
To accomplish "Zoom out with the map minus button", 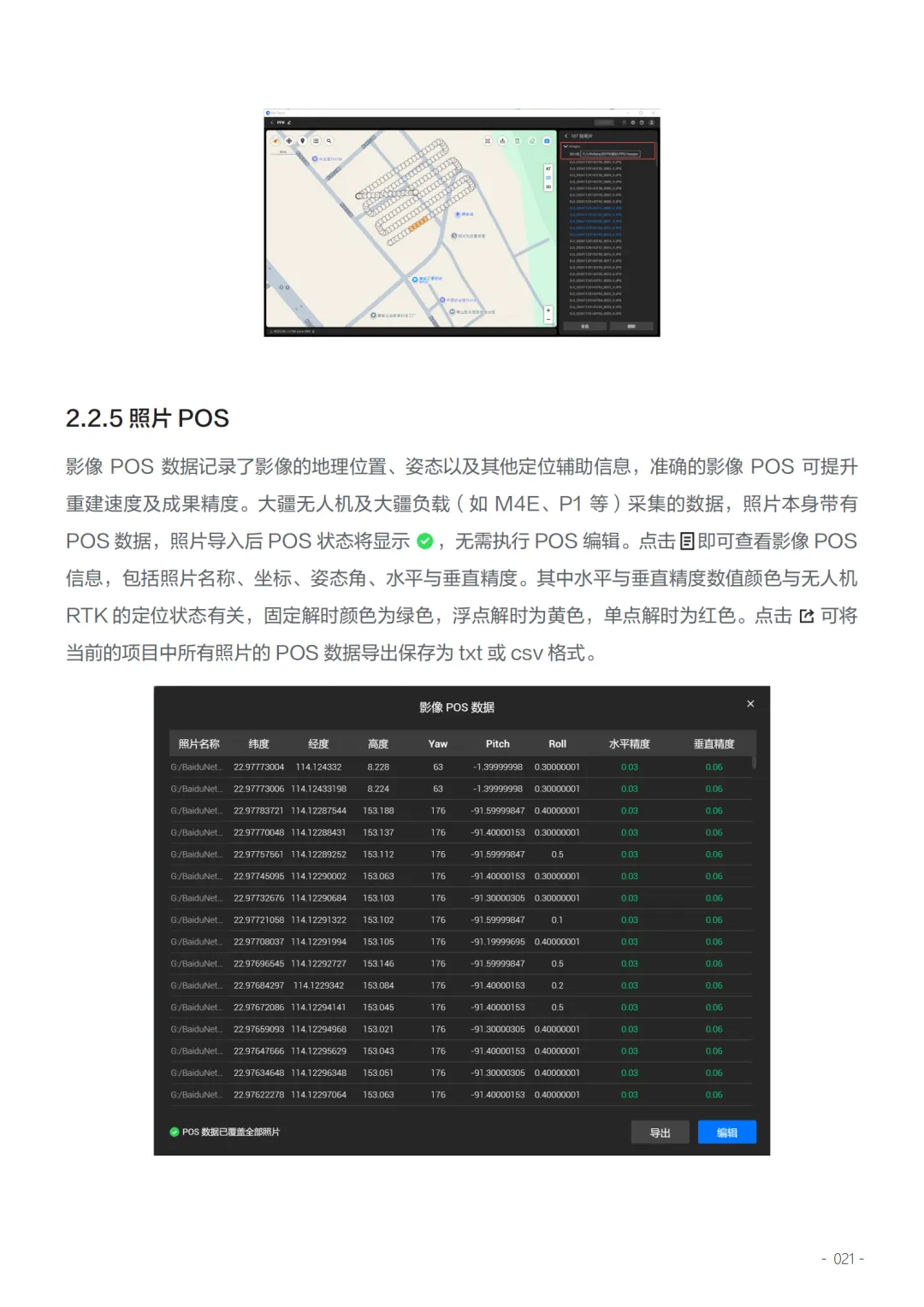I will (548, 320).
